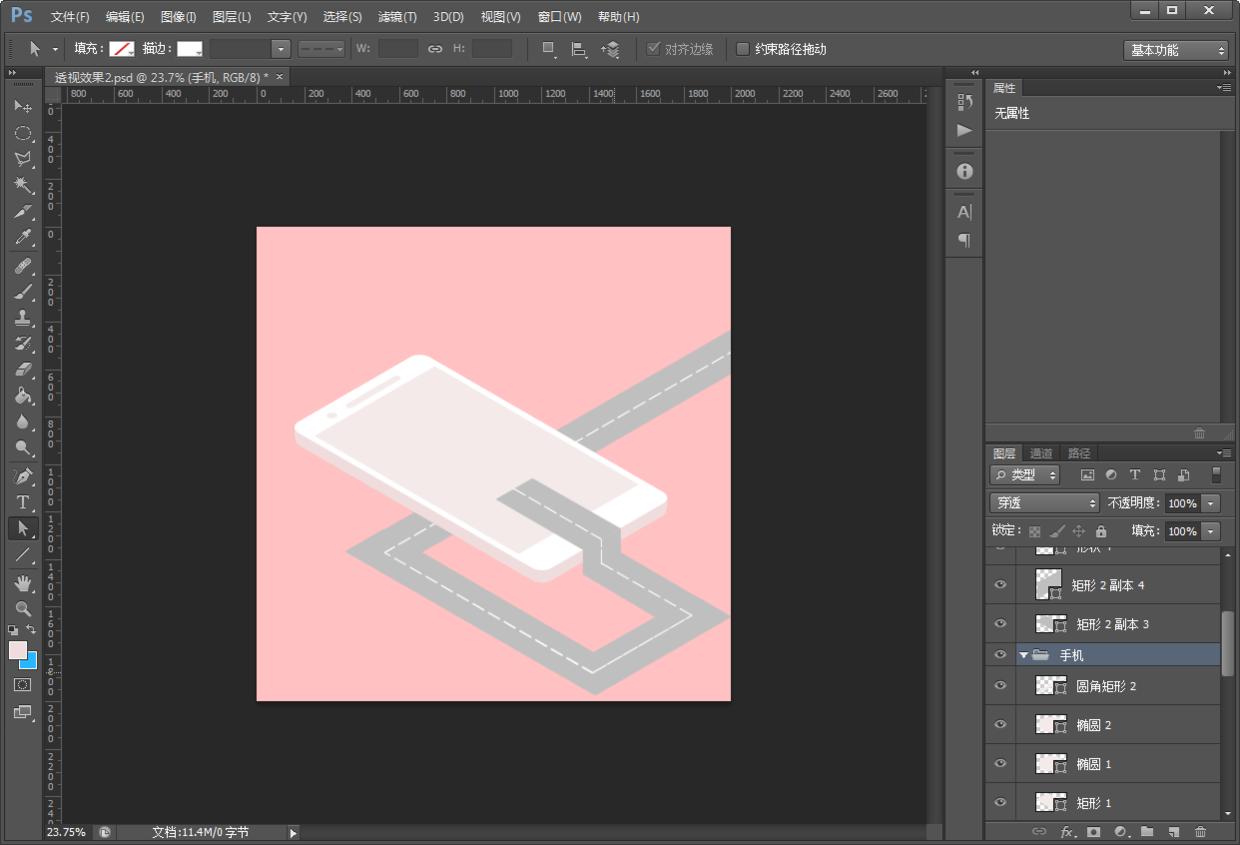
Task: Switch to the 通道 tab
Action: click(1041, 453)
